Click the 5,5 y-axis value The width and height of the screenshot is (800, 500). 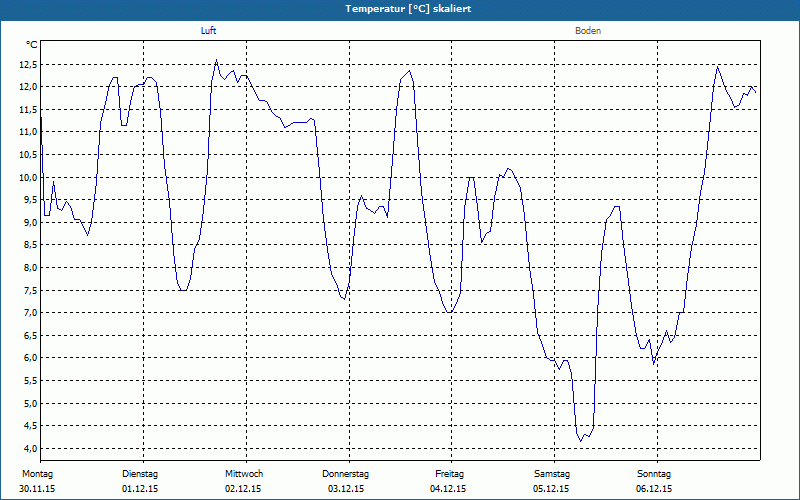coord(30,381)
